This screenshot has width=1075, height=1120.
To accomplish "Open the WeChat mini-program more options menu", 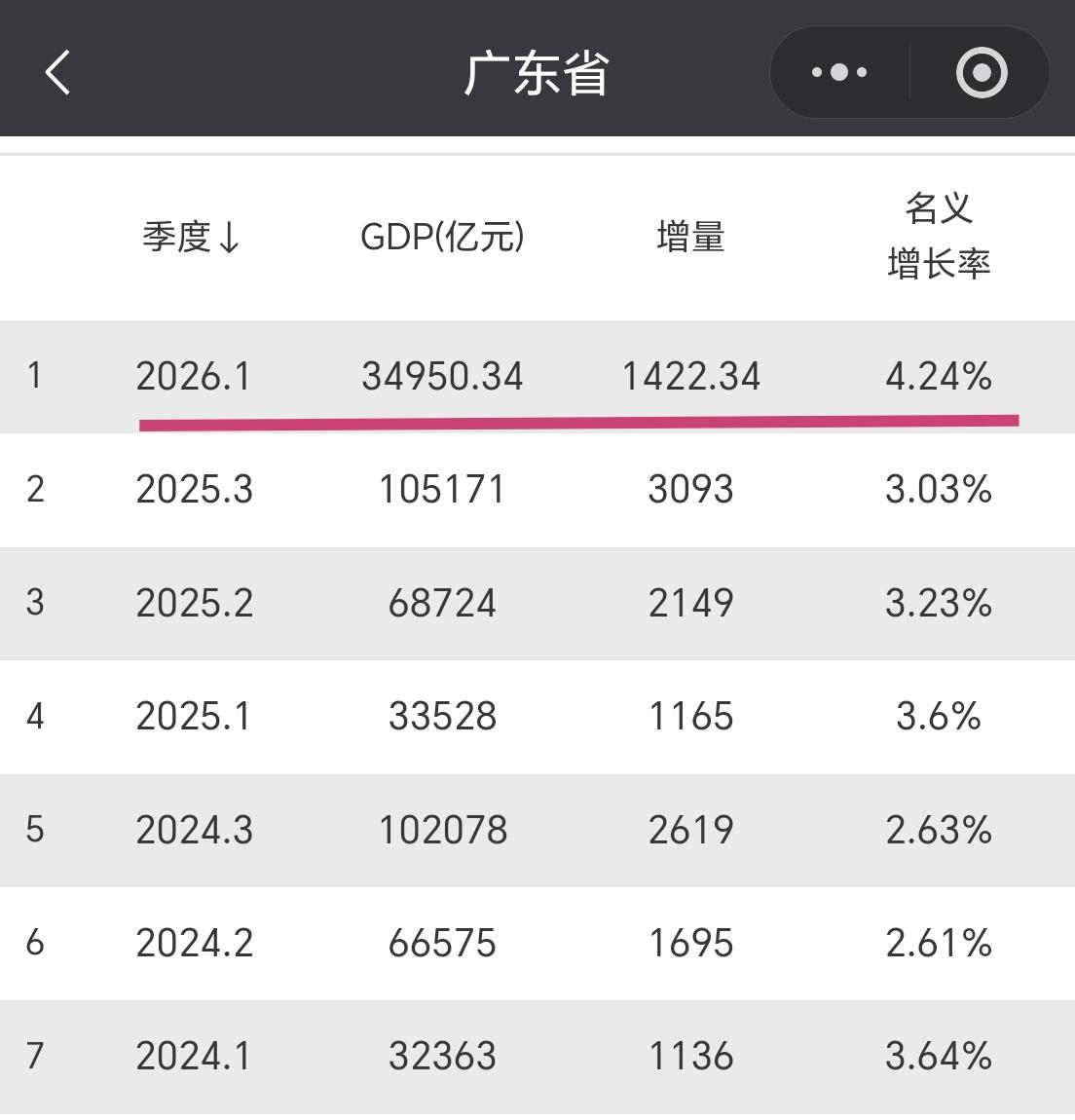I will (x=838, y=71).
